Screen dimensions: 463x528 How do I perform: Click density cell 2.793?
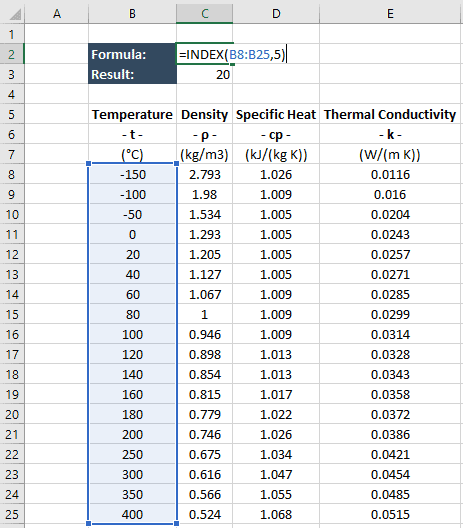pos(204,174)
